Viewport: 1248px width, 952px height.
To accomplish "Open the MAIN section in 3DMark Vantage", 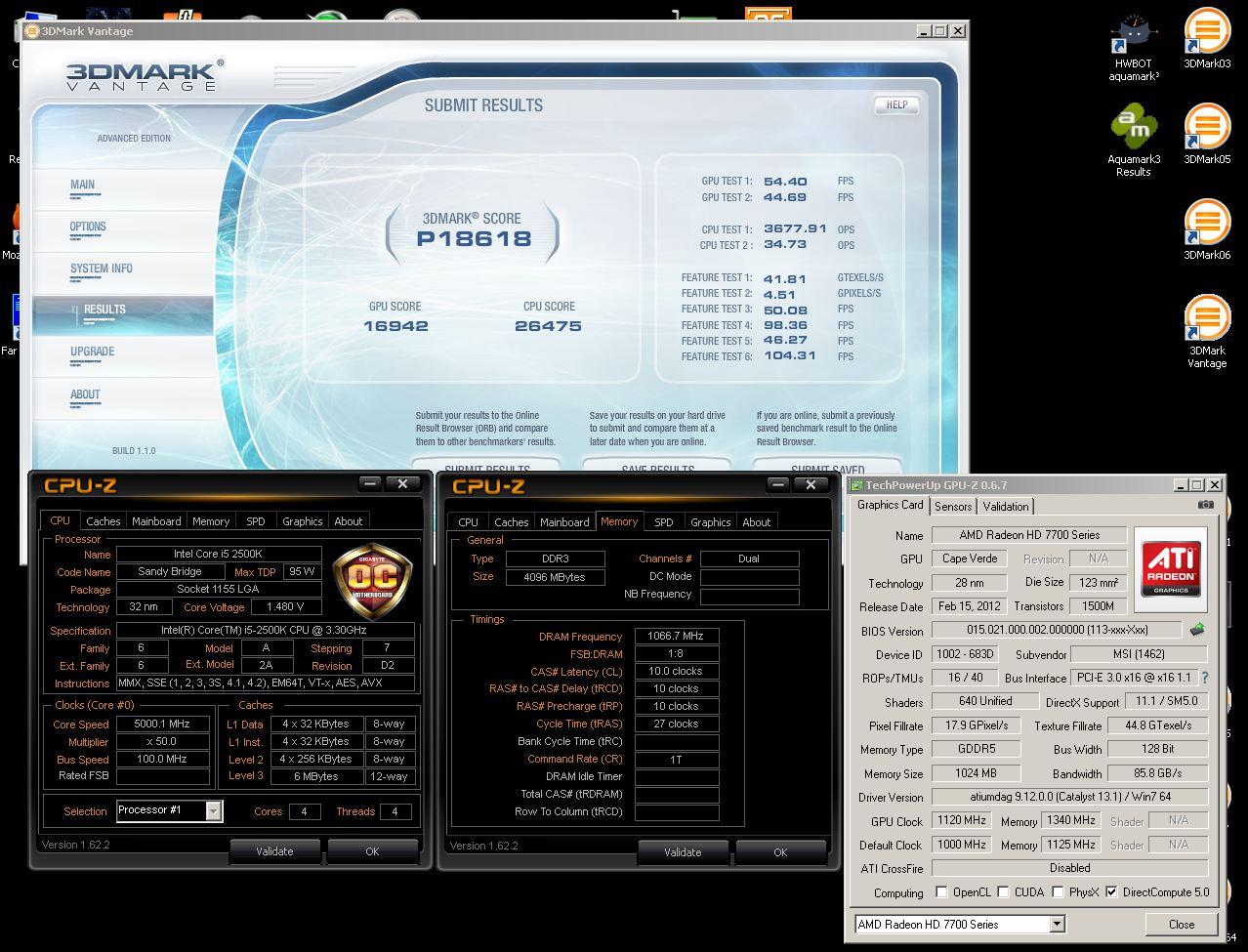I will (83, 185).
